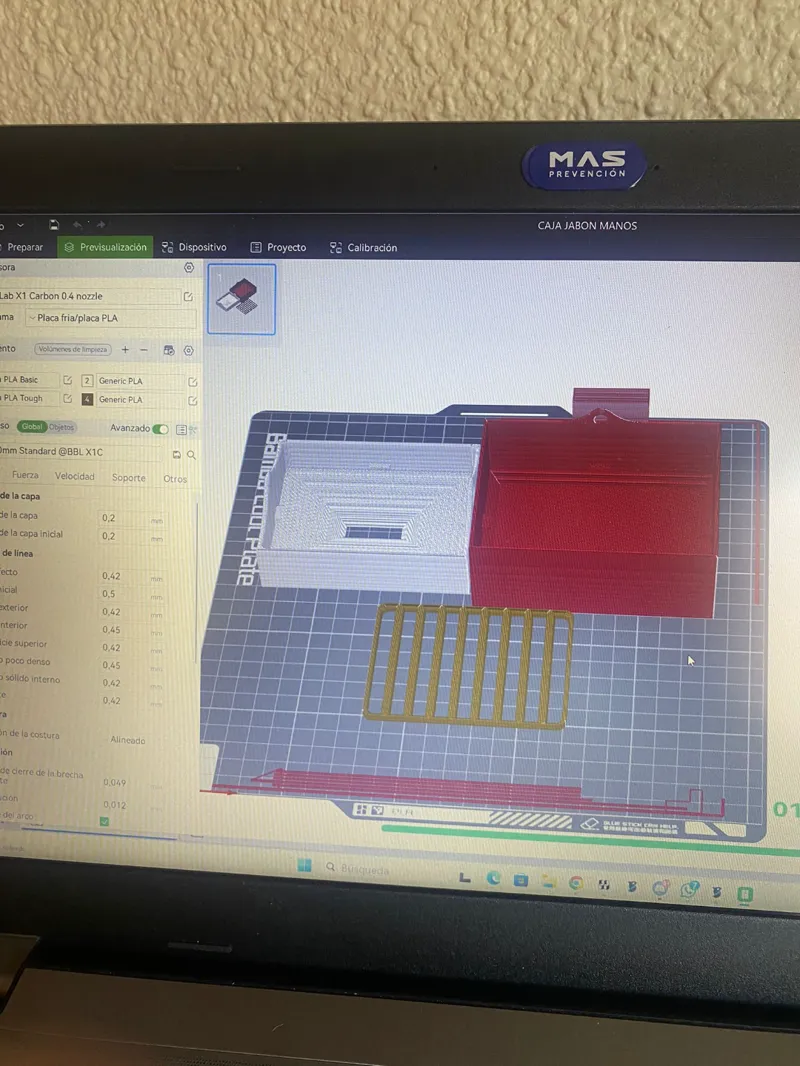800x1066 pixels.
Task: Click filament color swatch number 2
Action: 87,381
